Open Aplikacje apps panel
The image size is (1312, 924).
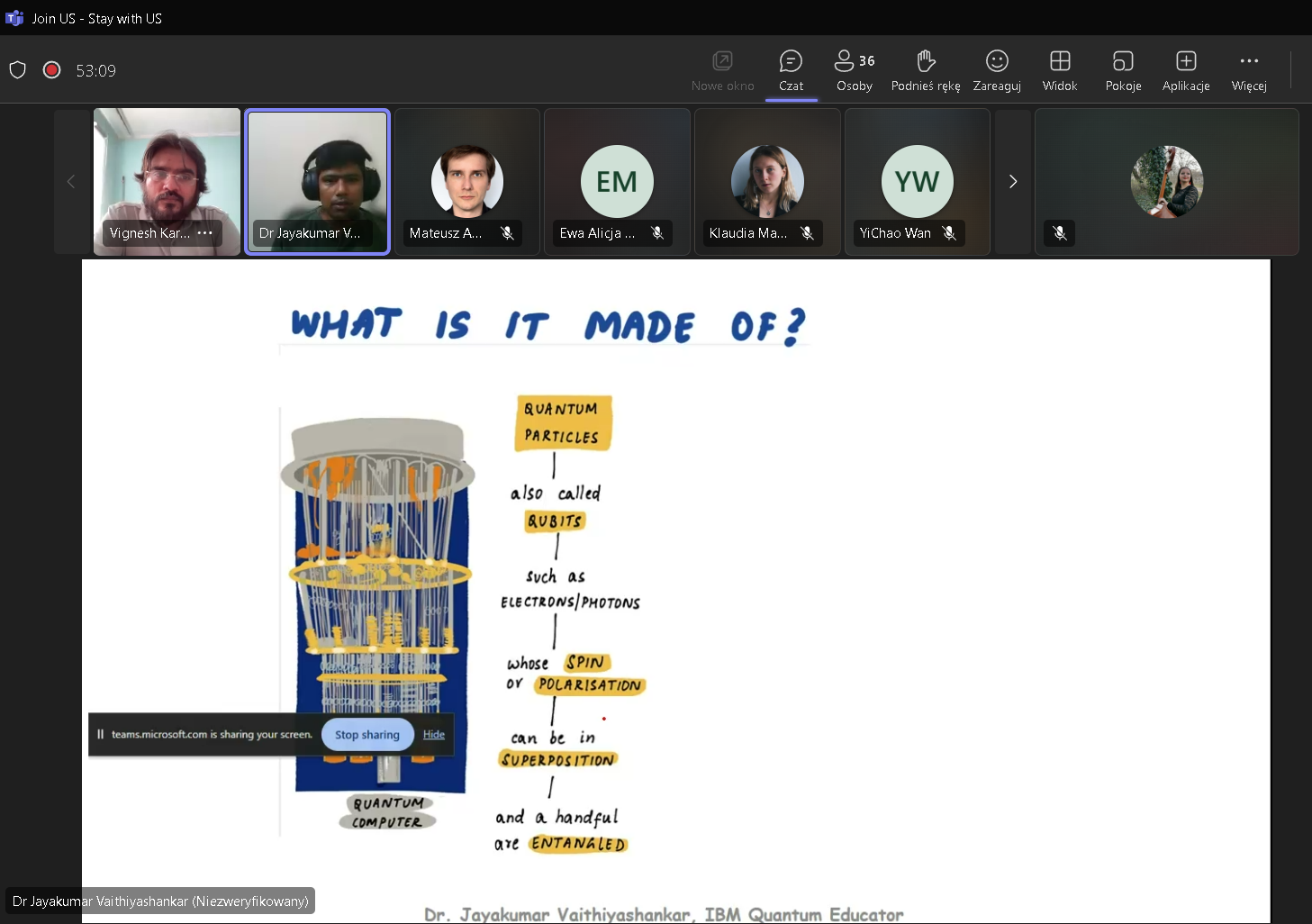pos(1186,71)
